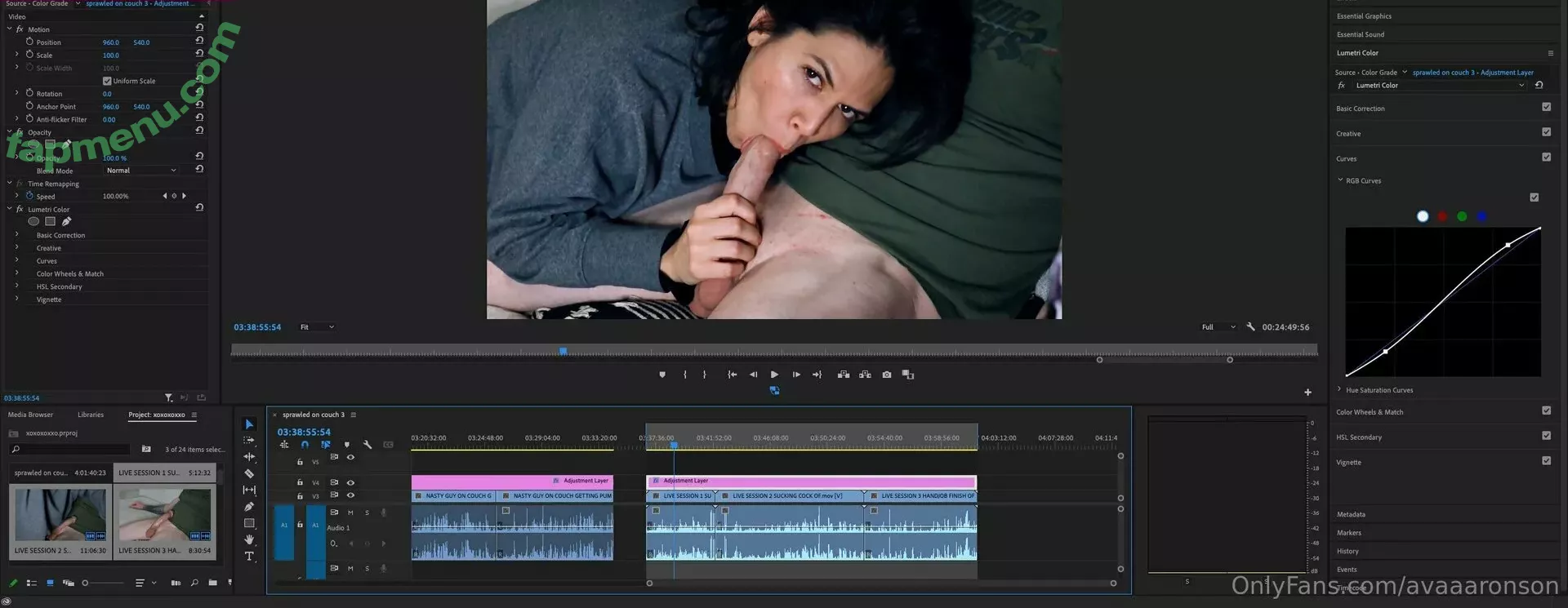The height and width of the screenshot is (608, 1568).
Task: Click the Lift button
Action: (844, 375)
